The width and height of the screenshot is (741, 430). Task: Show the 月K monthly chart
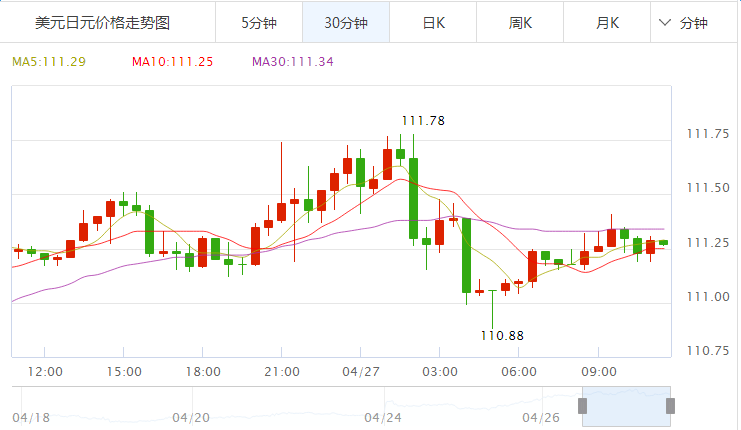tap(607, 22)
